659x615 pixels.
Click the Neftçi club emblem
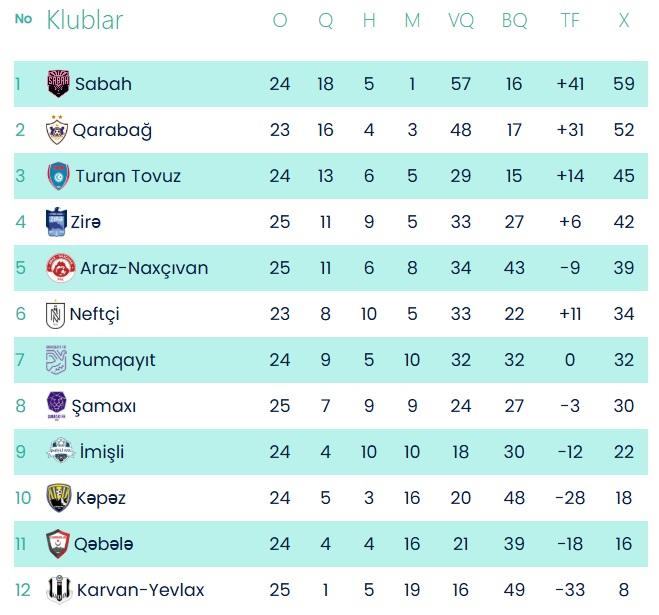click(56, 314)
